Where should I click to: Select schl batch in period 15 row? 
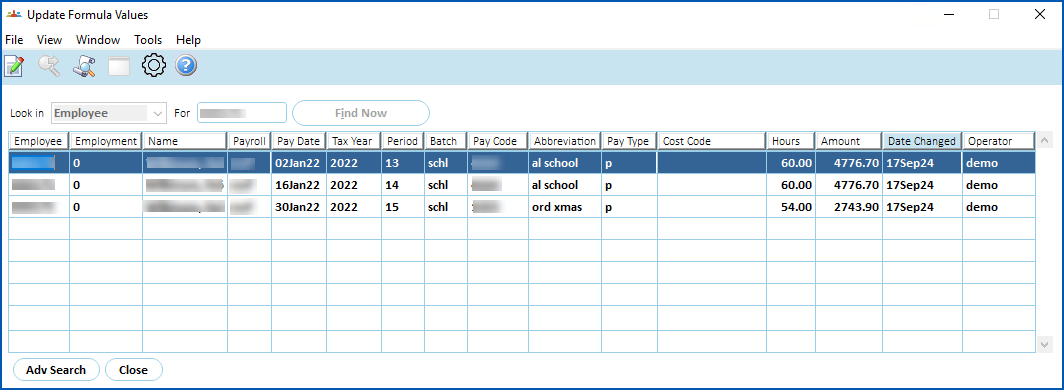pos(446,207)
